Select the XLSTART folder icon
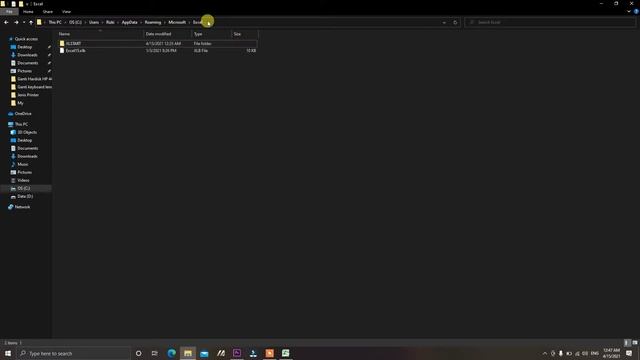Image resolution: width=640 pixels, height=360 pixels. (62, 43)
